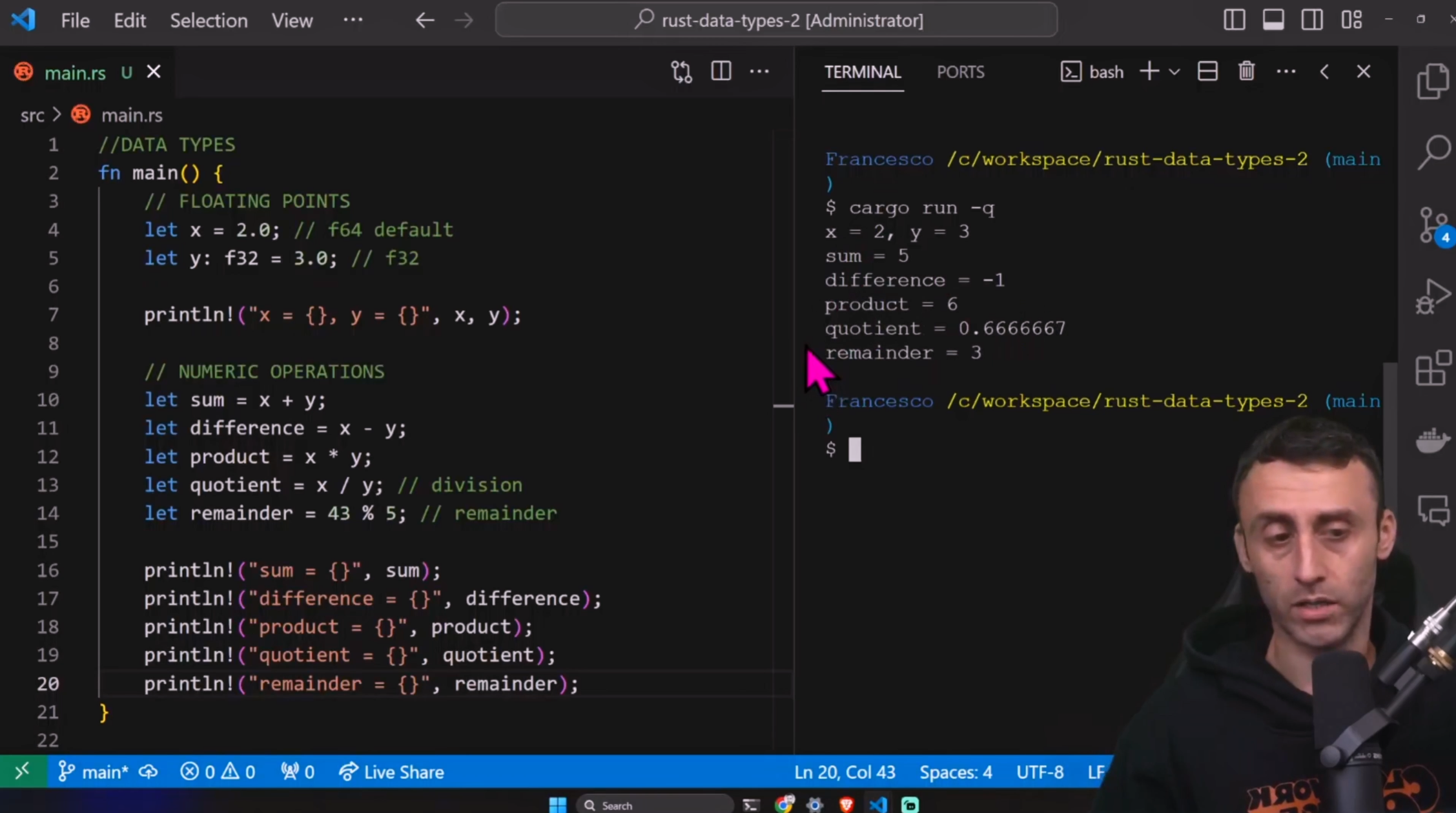Change the UTF-8 encoding in status bar
Screen dimensions: 1456x813
(x=1040, y=772)
